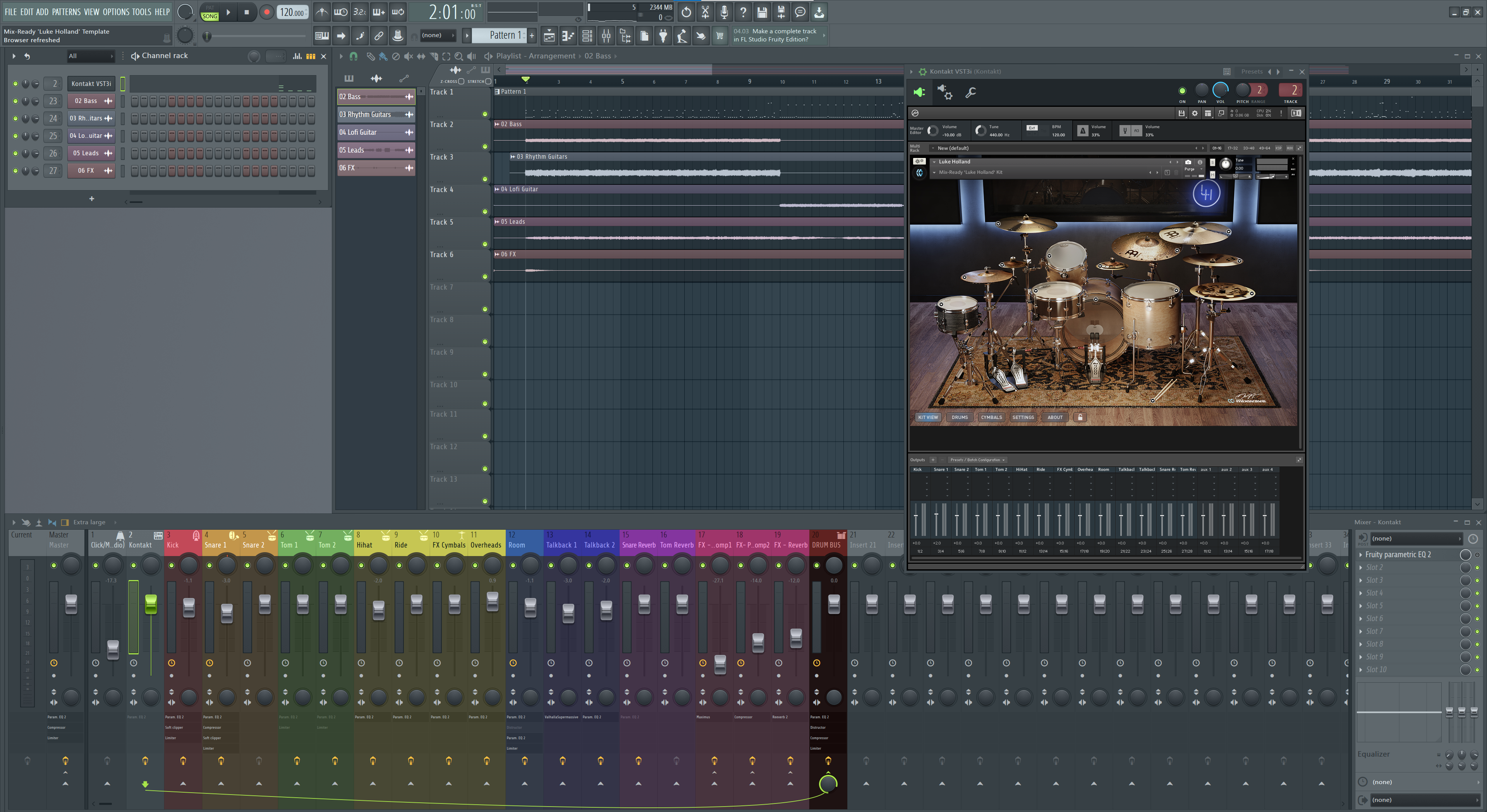Image resolution: width=1487 pixels, height=812 pixels.
Task: Click the scissors icon in top toolbar
Action: [x=705, y=12]
